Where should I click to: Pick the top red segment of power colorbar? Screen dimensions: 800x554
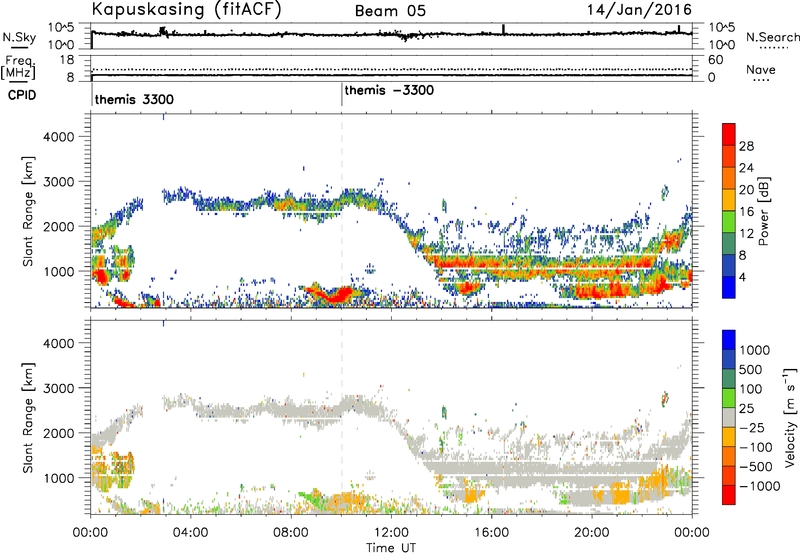tap(729, 134)
